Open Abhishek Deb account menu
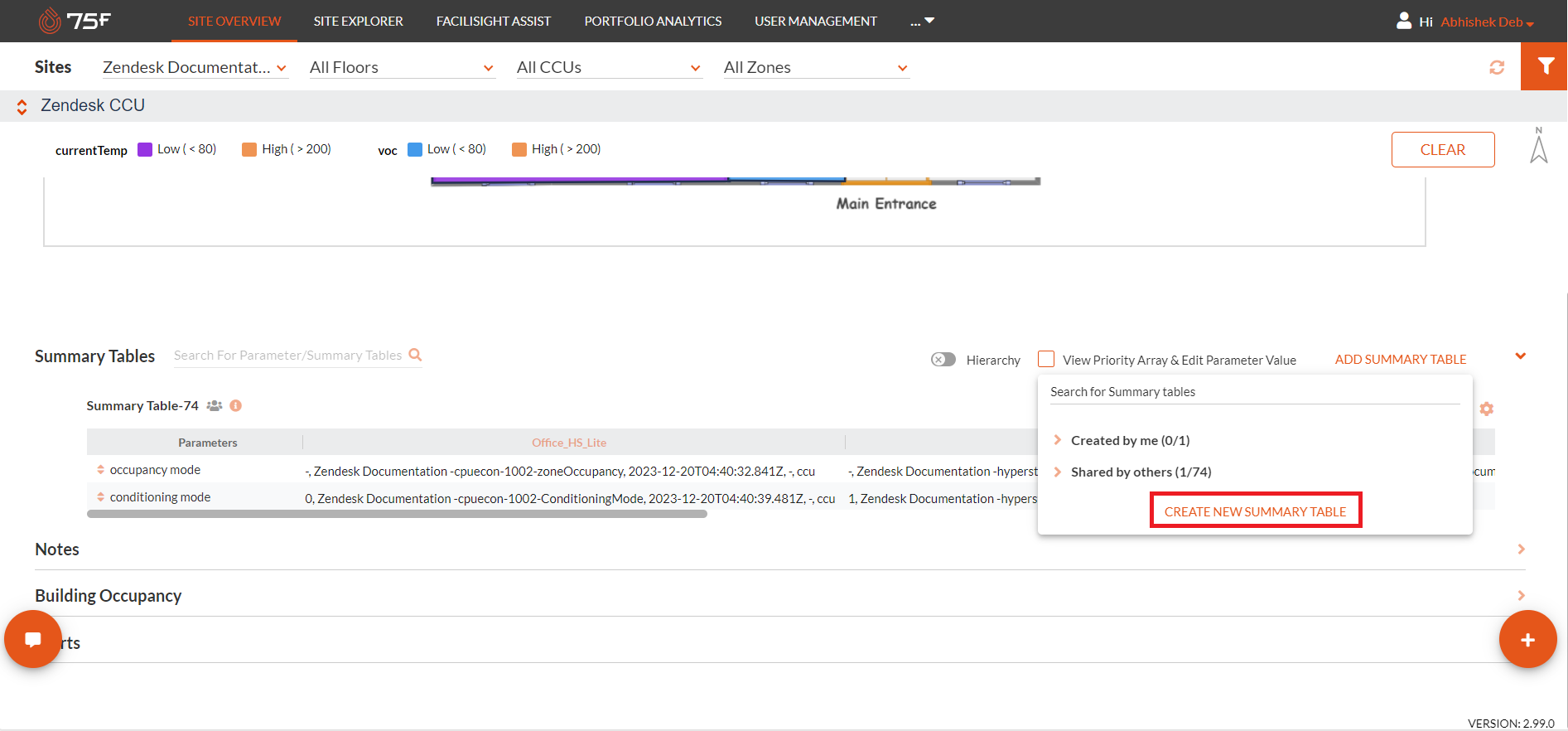Screen dimensions: 1568x731 tap(1487, 22)
